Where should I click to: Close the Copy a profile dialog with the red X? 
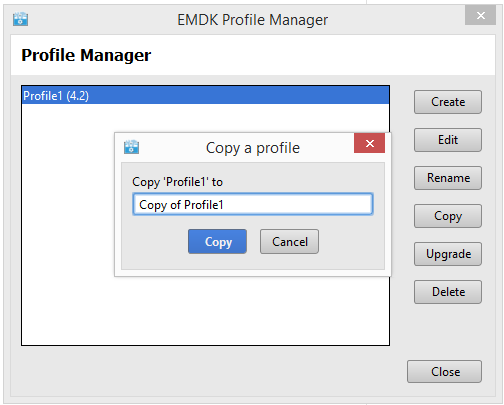click(x=369, y=143)
